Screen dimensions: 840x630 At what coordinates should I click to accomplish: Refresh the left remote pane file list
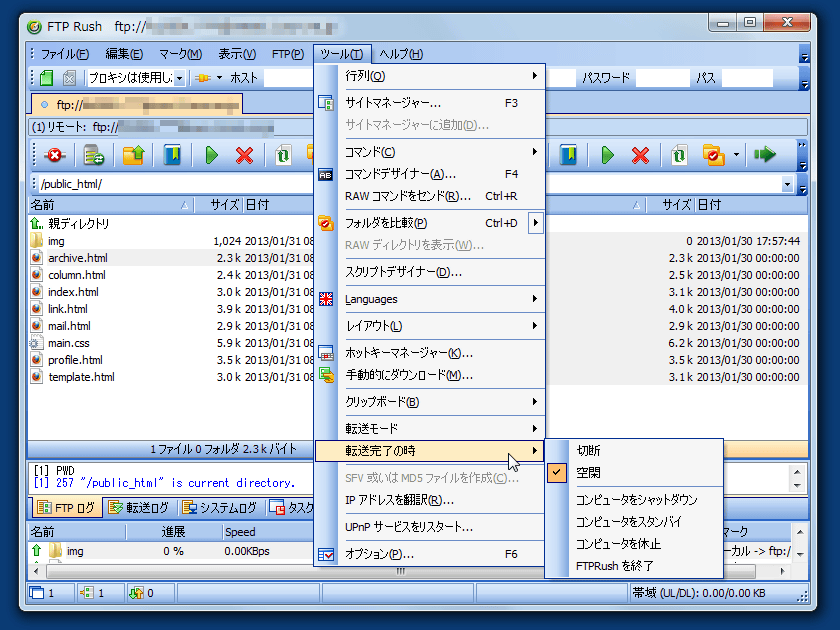click(283, 155)
